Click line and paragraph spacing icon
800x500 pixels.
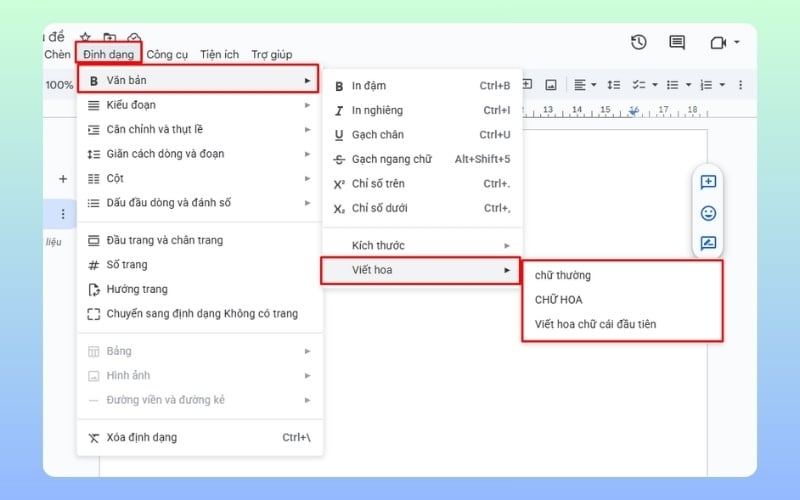[614, 85]
